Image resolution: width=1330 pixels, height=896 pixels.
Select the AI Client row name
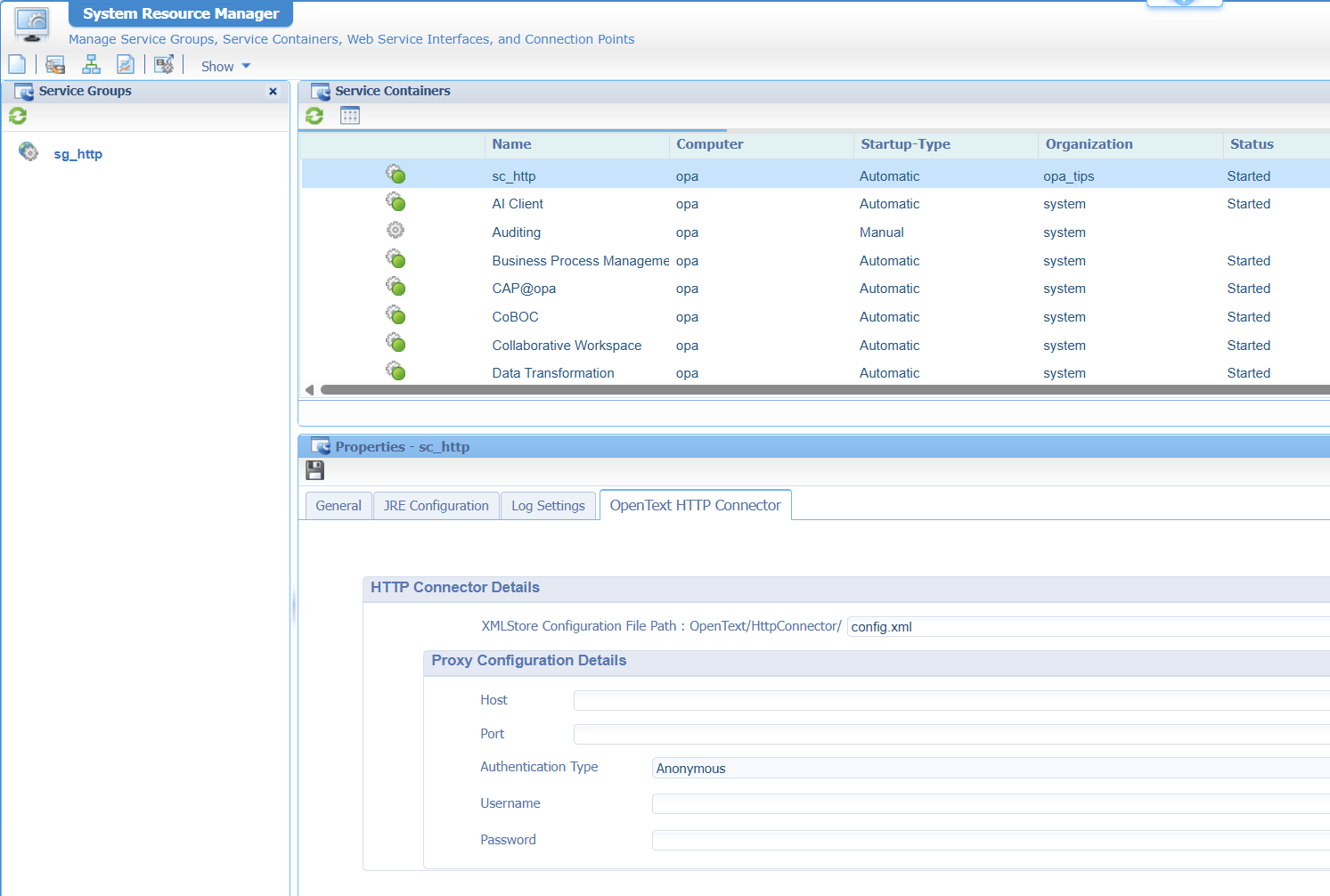pos(518,204)
